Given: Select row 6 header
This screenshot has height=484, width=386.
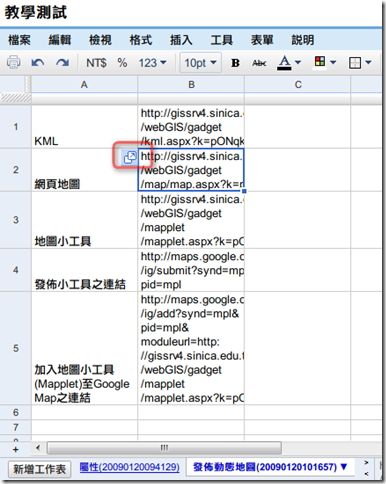Looking at the screenshot, I should tap(16, 412).
